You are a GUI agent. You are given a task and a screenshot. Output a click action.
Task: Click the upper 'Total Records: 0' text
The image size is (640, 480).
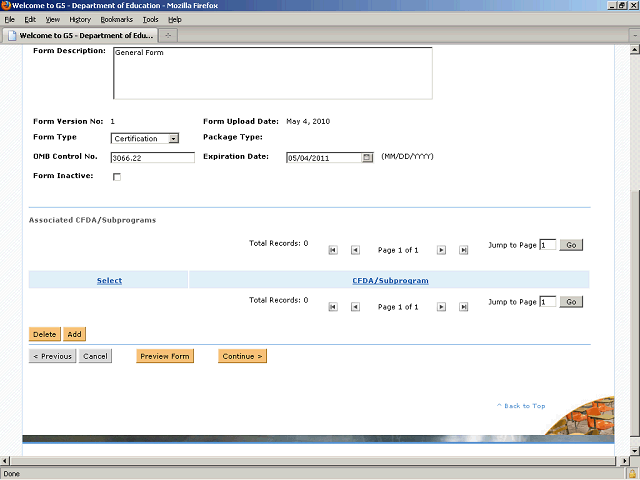278,243
